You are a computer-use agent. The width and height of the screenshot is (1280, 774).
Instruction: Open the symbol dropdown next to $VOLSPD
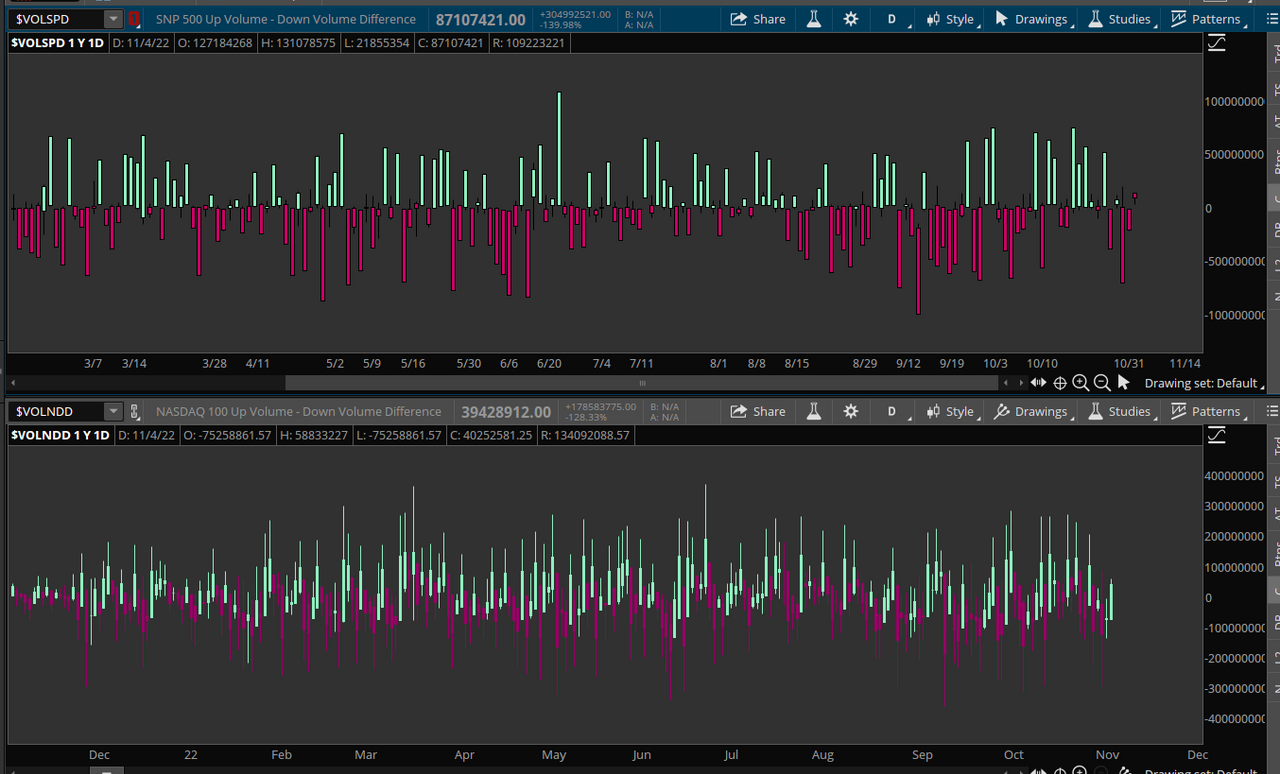coord(114,19)
